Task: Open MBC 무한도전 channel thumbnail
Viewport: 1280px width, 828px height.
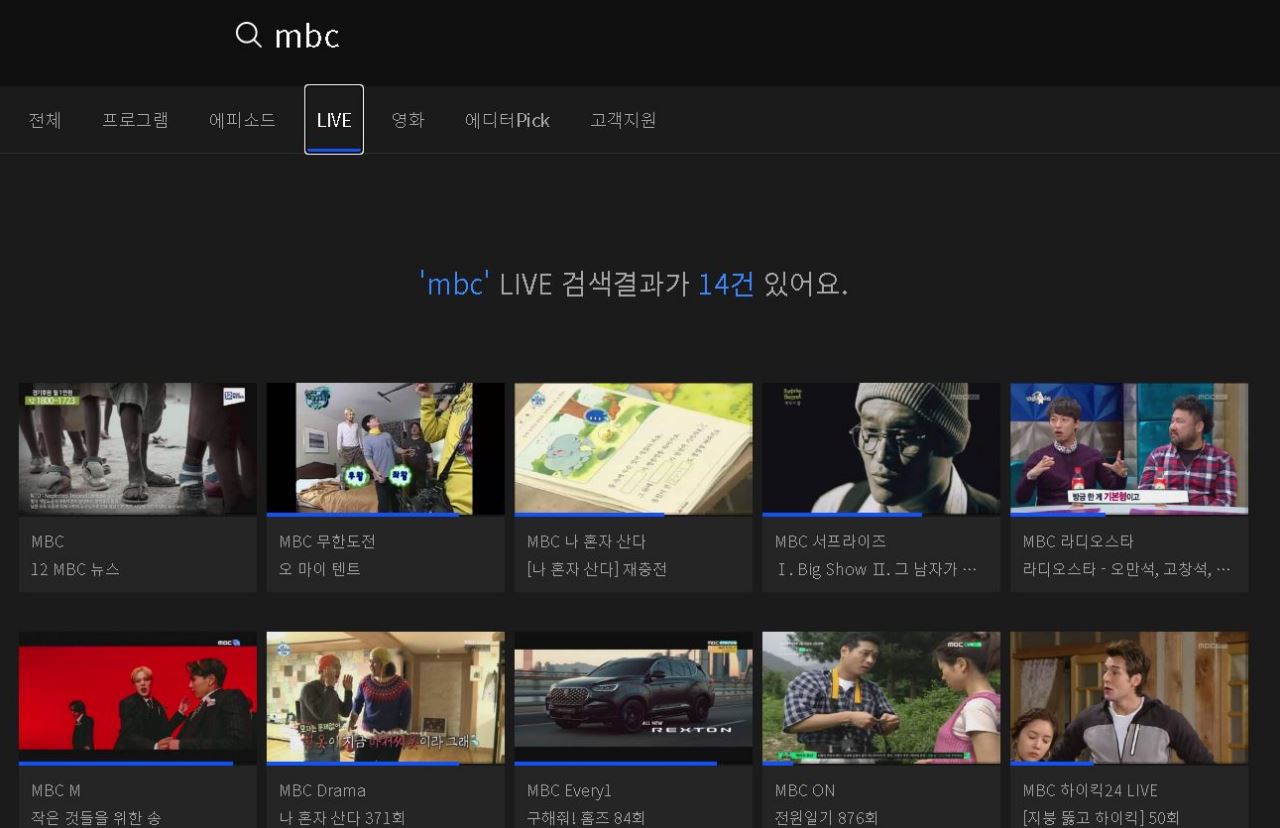Action: (x=386, y=448)
